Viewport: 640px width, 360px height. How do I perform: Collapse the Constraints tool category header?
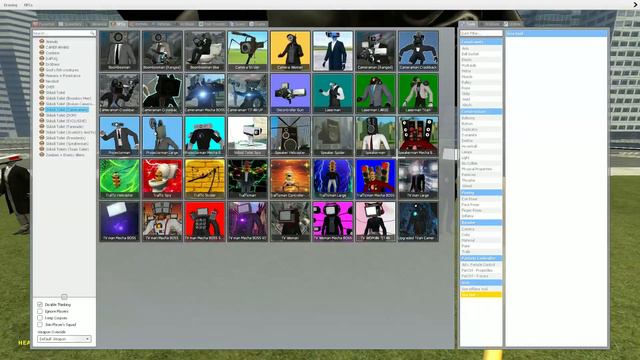[x=481, y=42]
